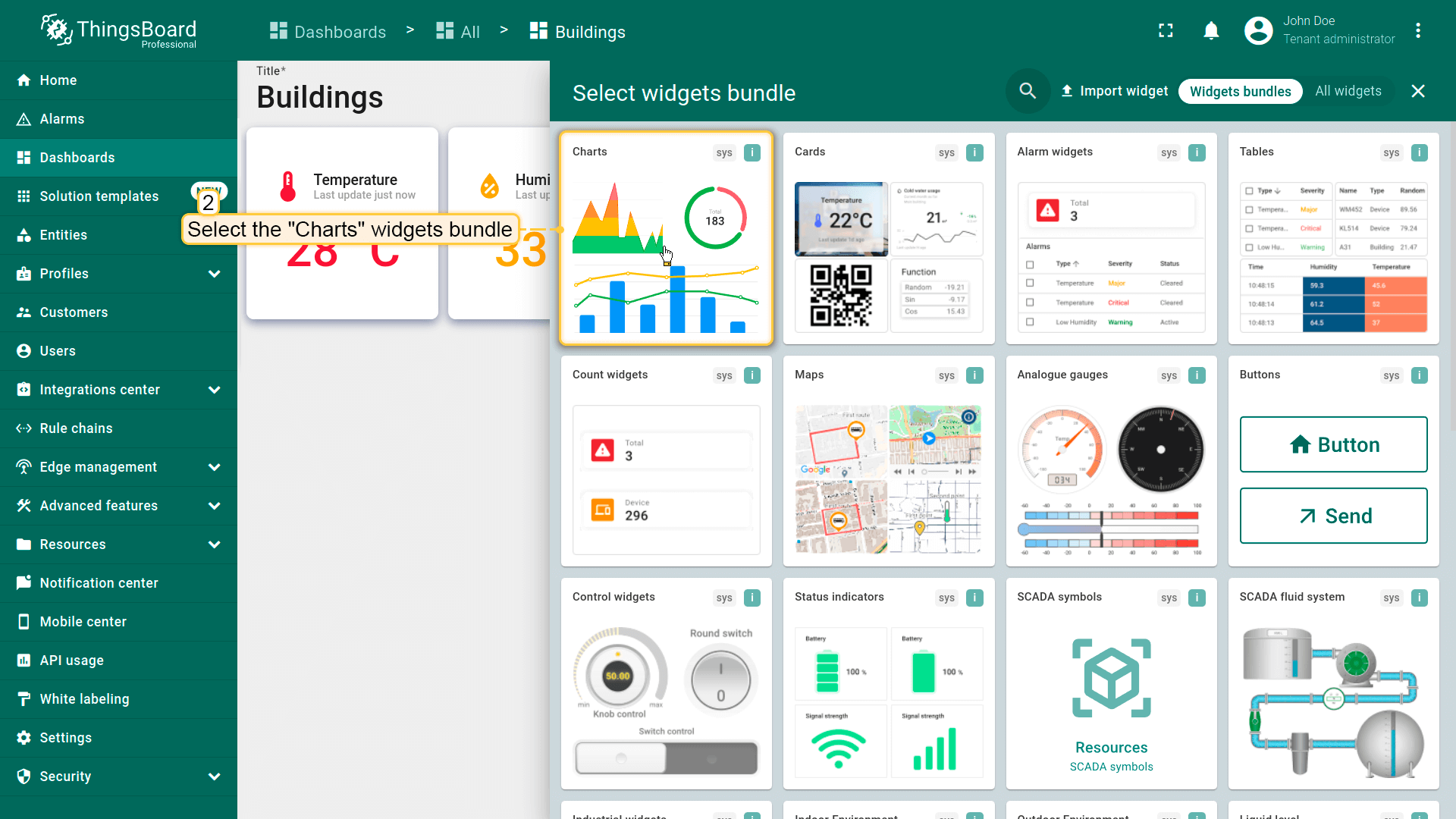Close the widgets bundle panel

click(x=1417, y=91)
